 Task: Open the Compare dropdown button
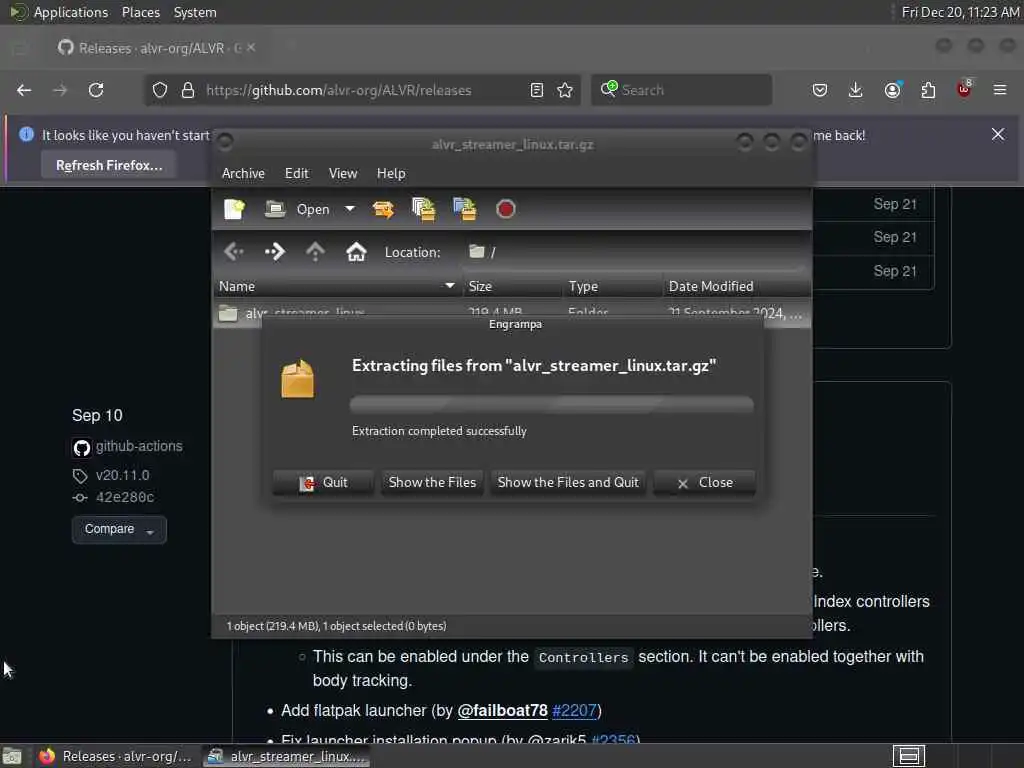tap(119, 529)
